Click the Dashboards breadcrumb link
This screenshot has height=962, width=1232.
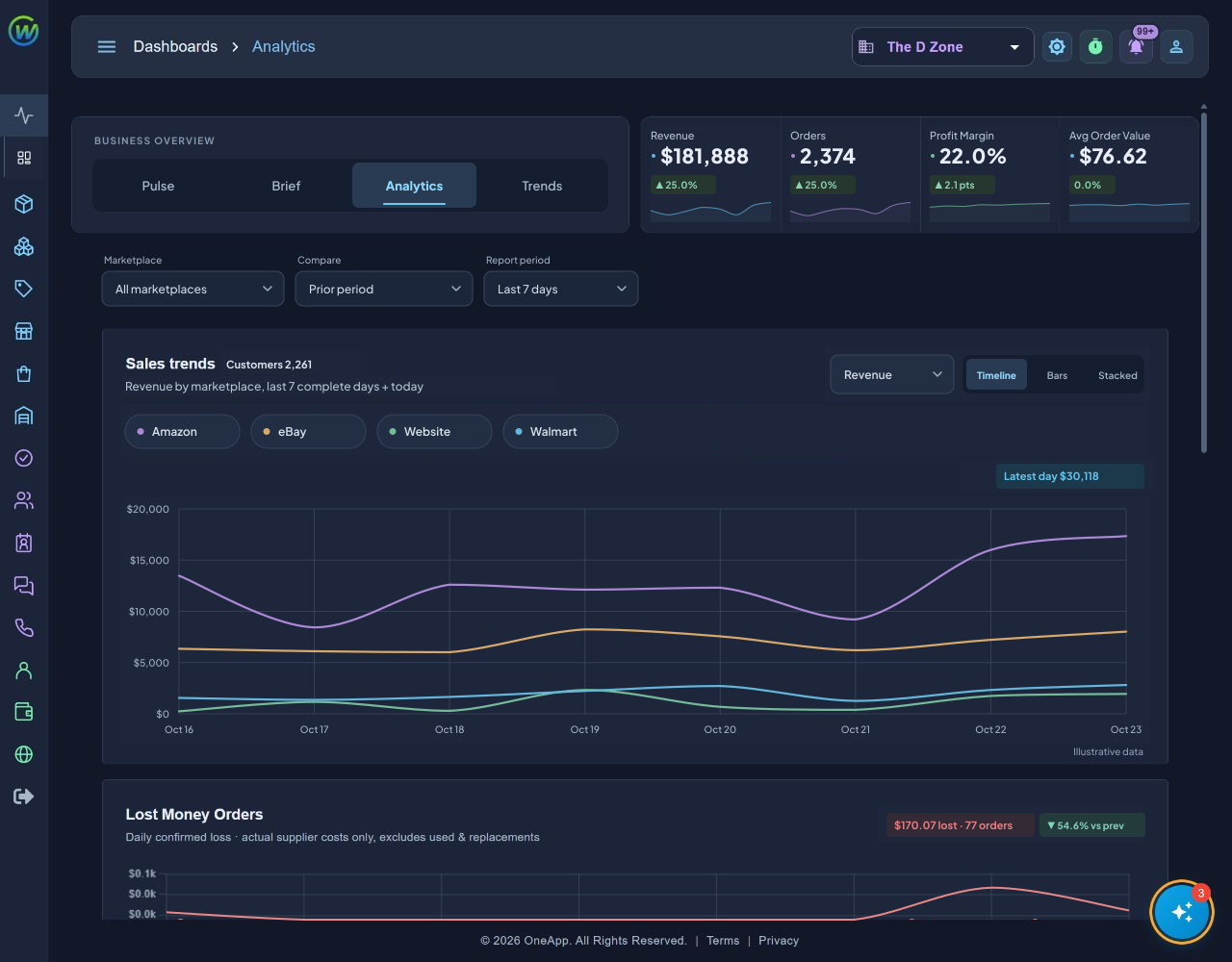tap(175, 46)
